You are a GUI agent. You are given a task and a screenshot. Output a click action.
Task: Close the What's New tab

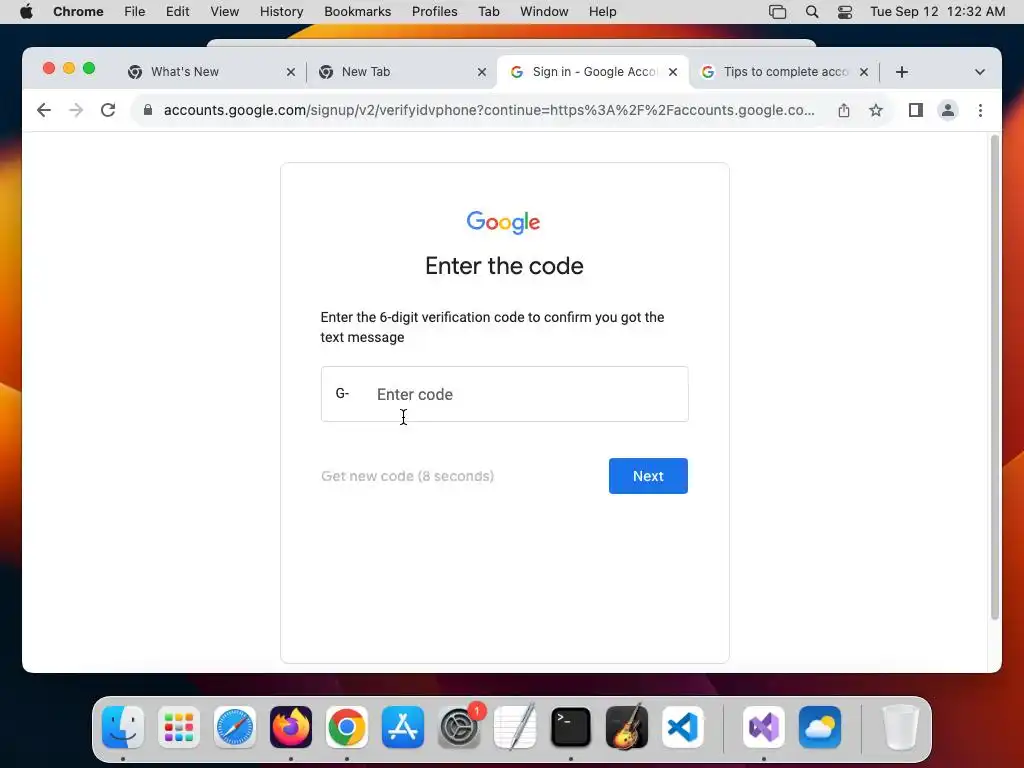click(291, 72)
